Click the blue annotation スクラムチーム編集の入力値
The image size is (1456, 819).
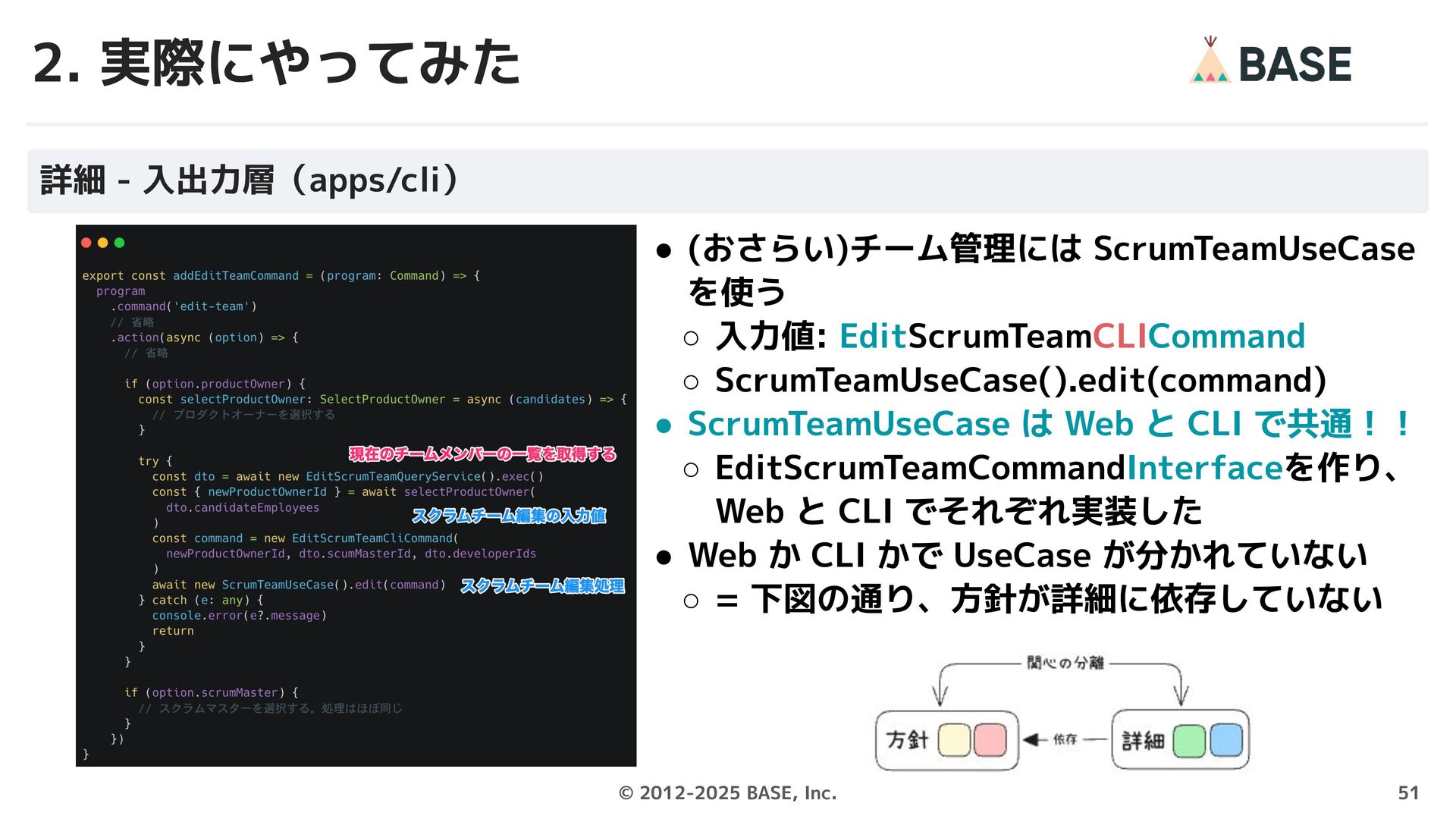click(x=509, y=516)
